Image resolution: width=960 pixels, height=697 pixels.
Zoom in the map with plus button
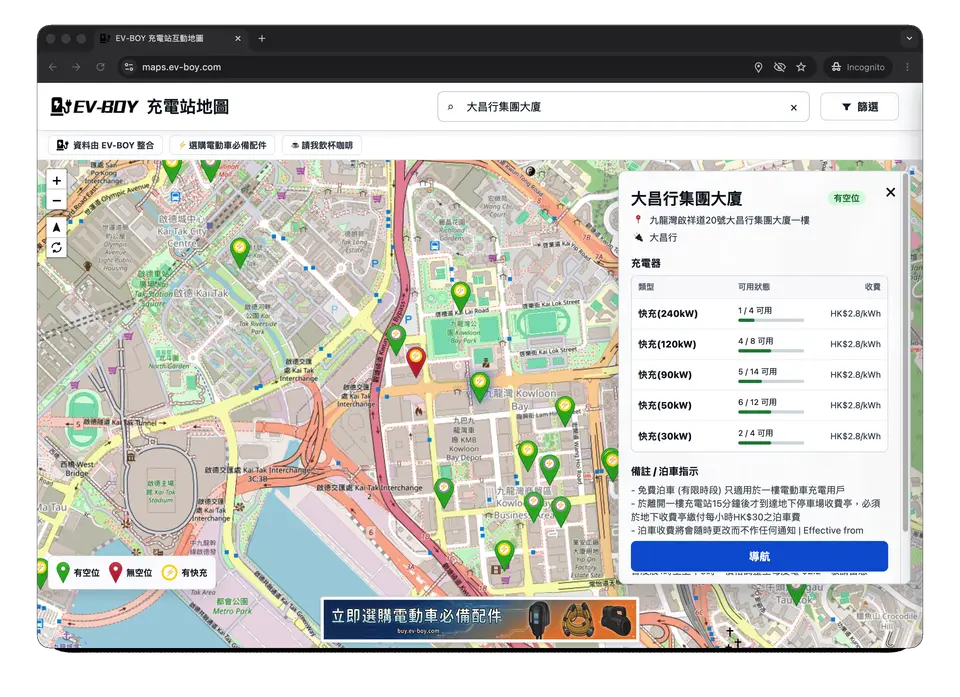click(56, 181)
